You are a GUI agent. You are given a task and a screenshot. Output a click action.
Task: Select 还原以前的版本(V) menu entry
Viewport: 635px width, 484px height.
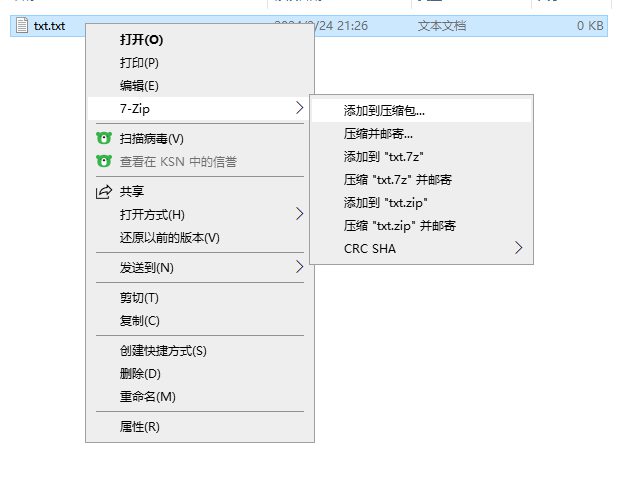click(169, 237)
